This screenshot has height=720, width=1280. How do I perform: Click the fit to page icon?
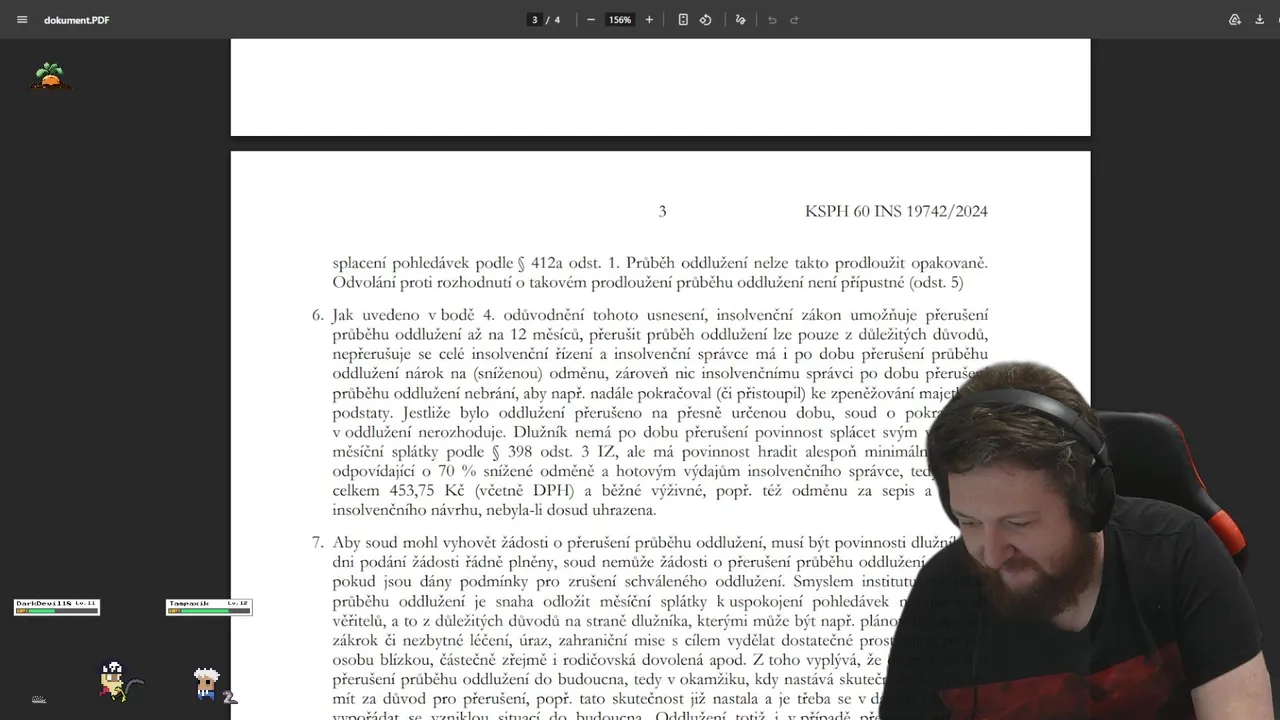coord(683,20)
